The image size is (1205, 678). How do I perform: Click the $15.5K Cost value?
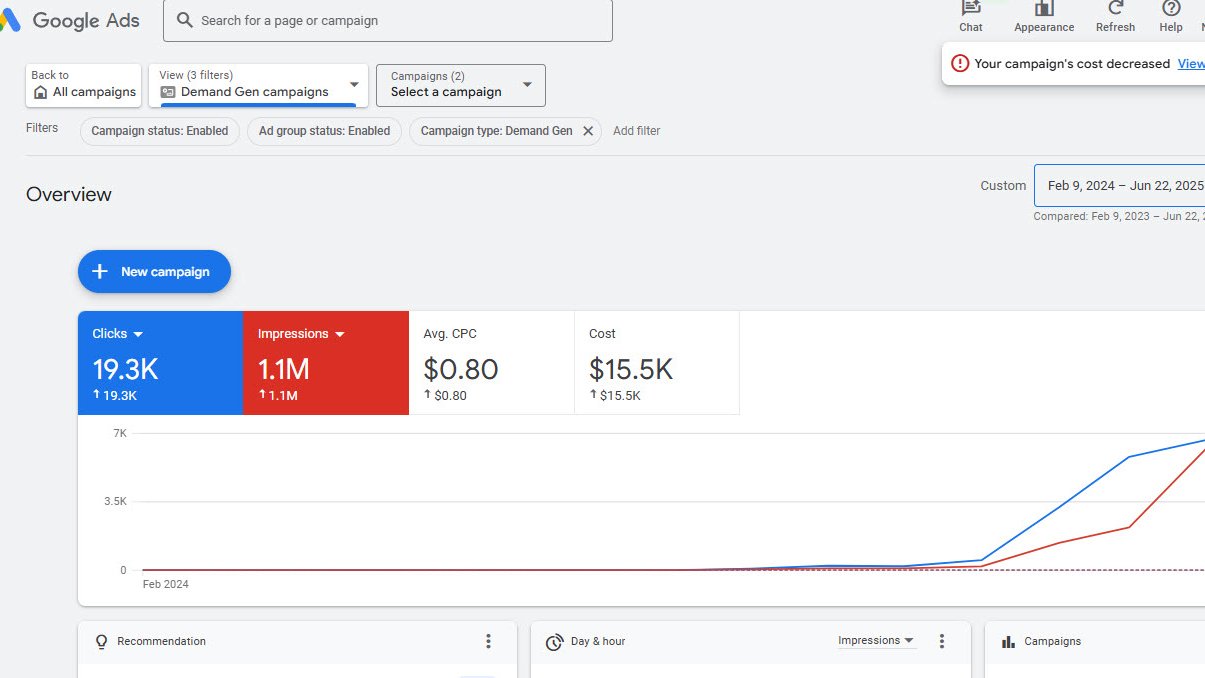click(631, 369)
